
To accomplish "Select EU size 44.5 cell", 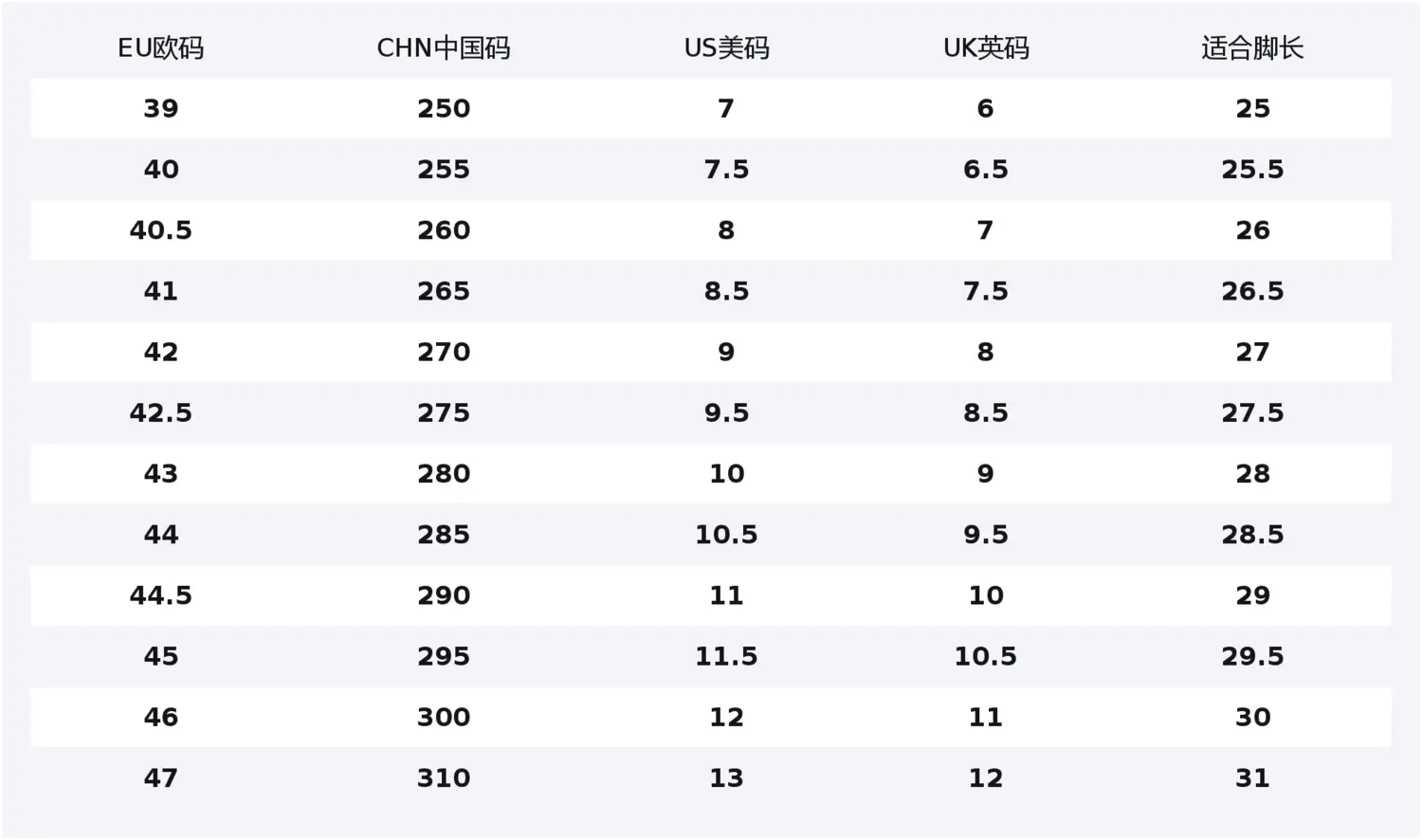I will [x=161, y=595].
